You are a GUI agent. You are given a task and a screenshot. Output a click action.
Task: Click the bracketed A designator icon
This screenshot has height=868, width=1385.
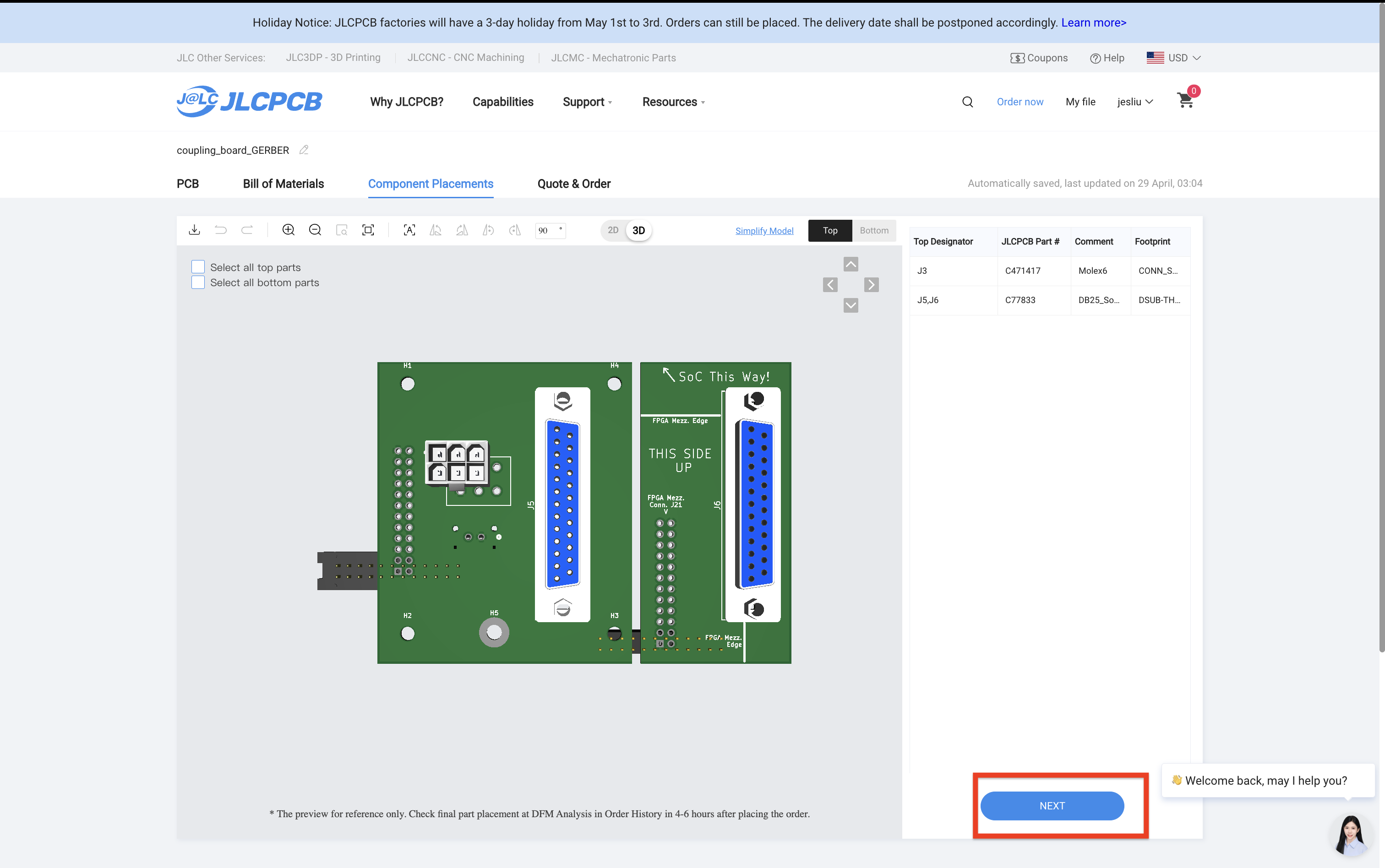tap(409, 230)
